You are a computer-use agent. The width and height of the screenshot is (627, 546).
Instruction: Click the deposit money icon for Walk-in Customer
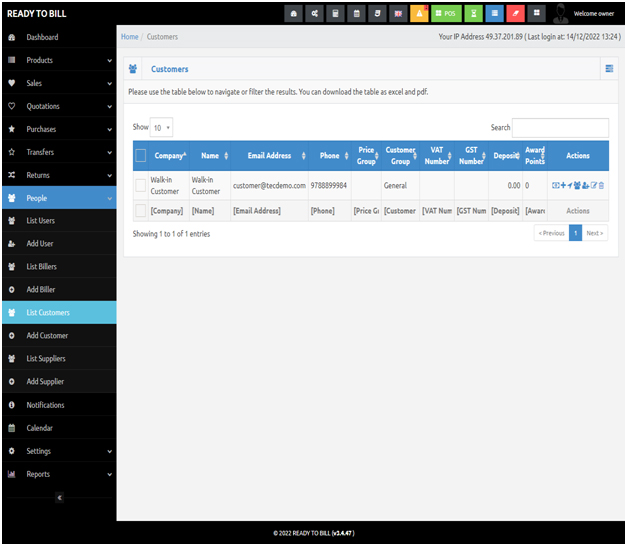[555, 186]
